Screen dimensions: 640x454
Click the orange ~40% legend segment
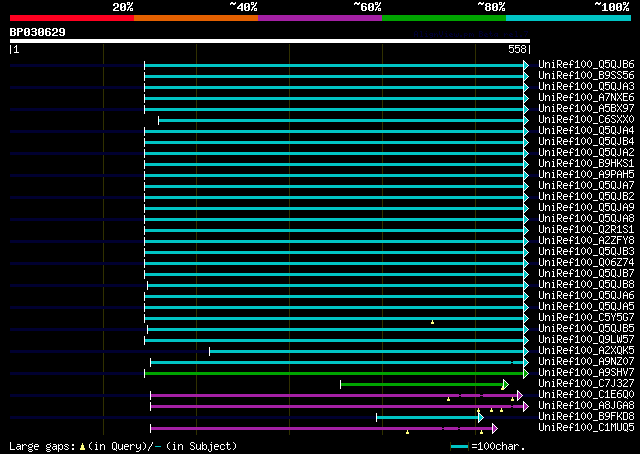[x=196, y=18]
